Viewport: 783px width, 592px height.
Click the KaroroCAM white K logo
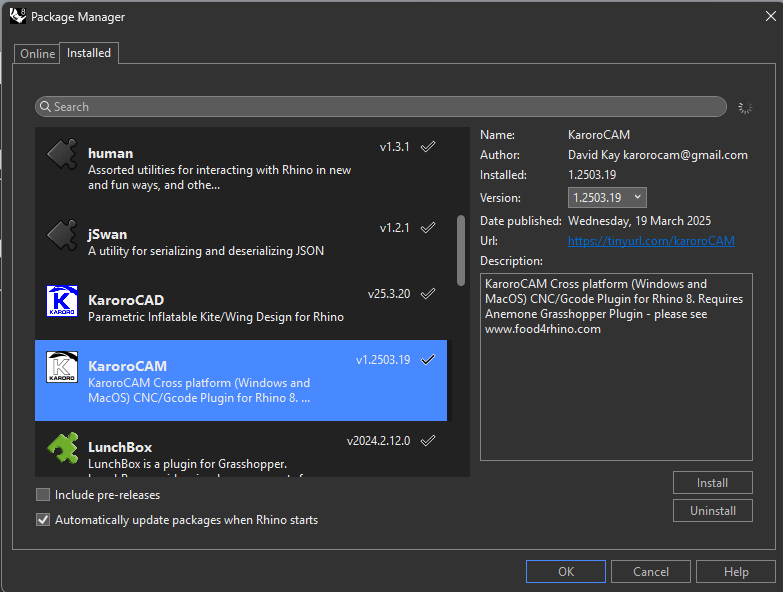[62, 367]
